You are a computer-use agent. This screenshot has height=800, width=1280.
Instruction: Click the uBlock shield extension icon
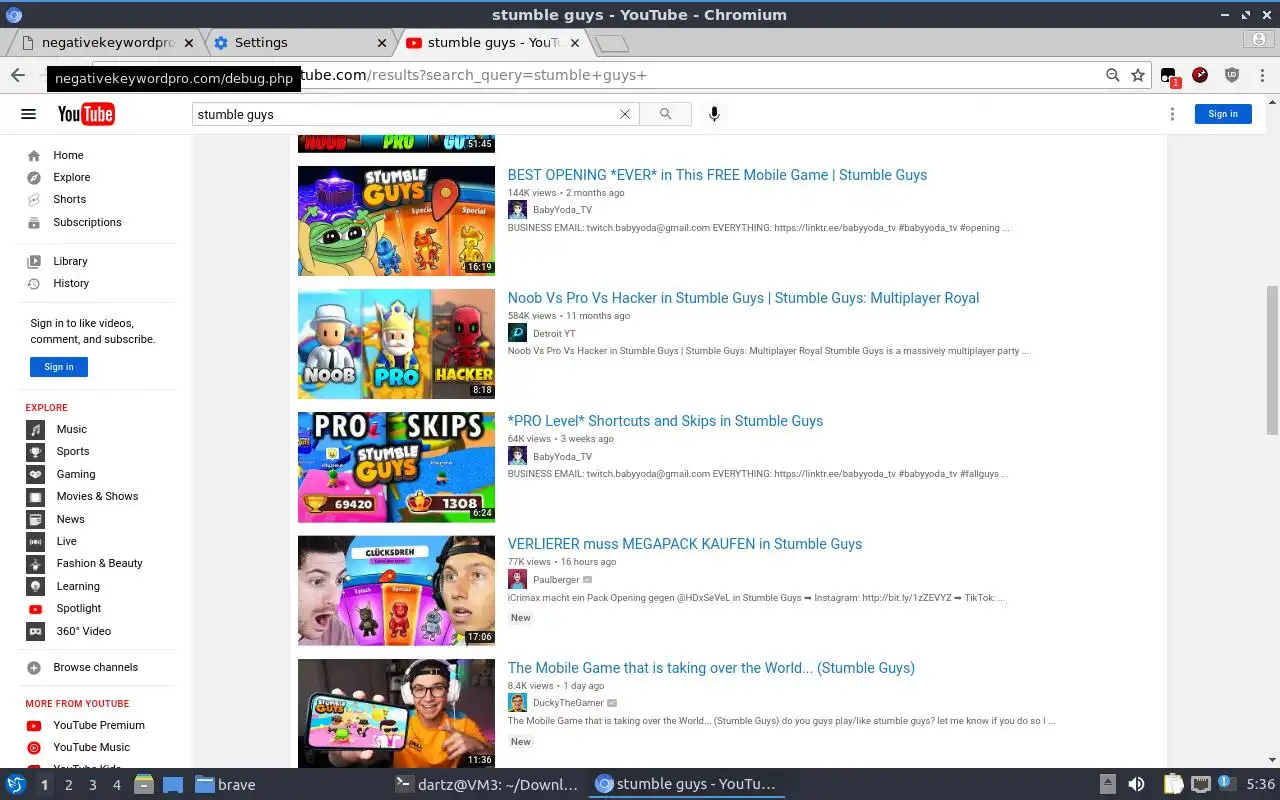click(x=1232, y=75)
